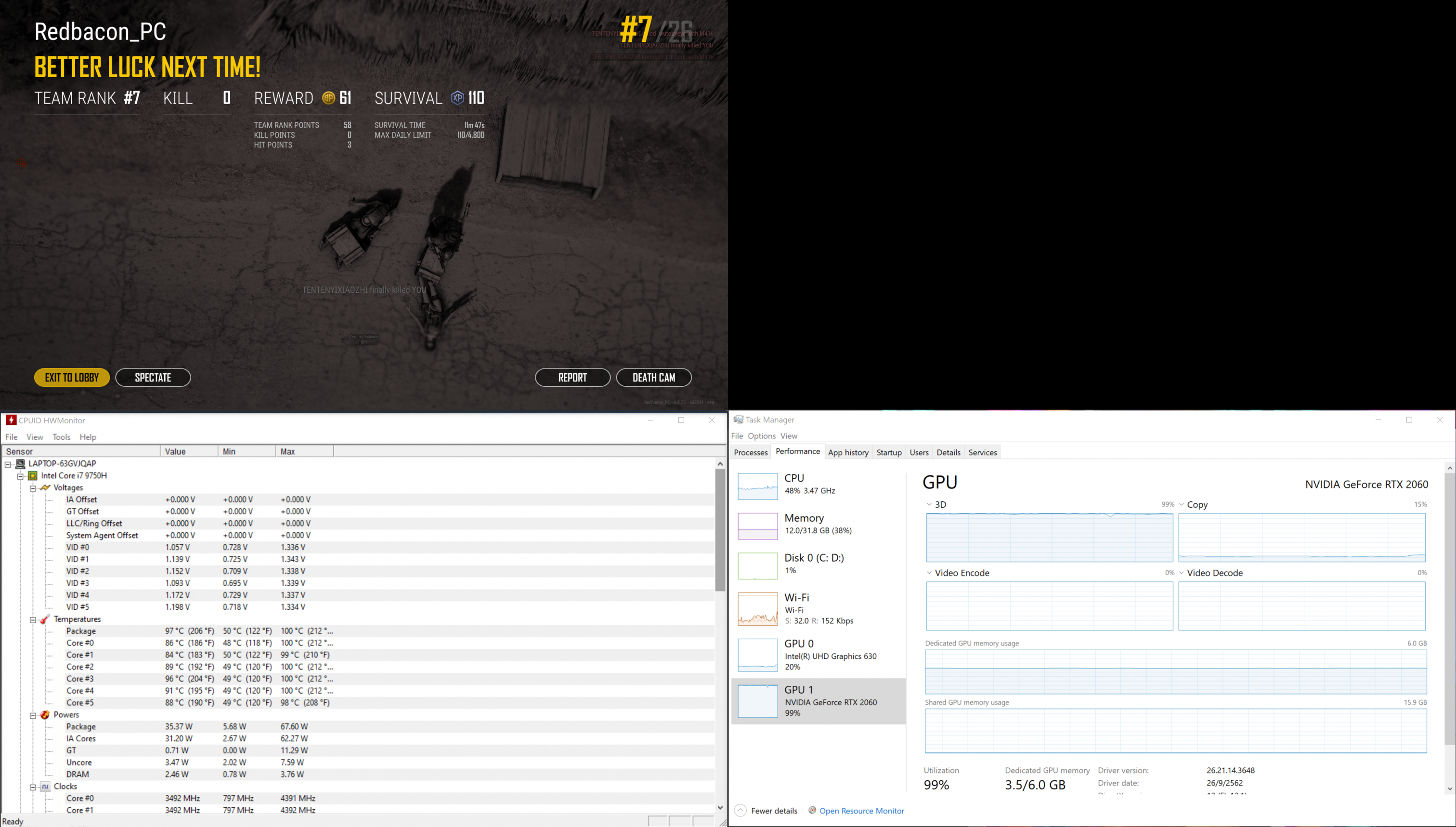This screenshot has width=1456, height=827.
Task: Click HWMonitor scrollbar down arrow
Action: pyautogui.click(x=720, y=807)
